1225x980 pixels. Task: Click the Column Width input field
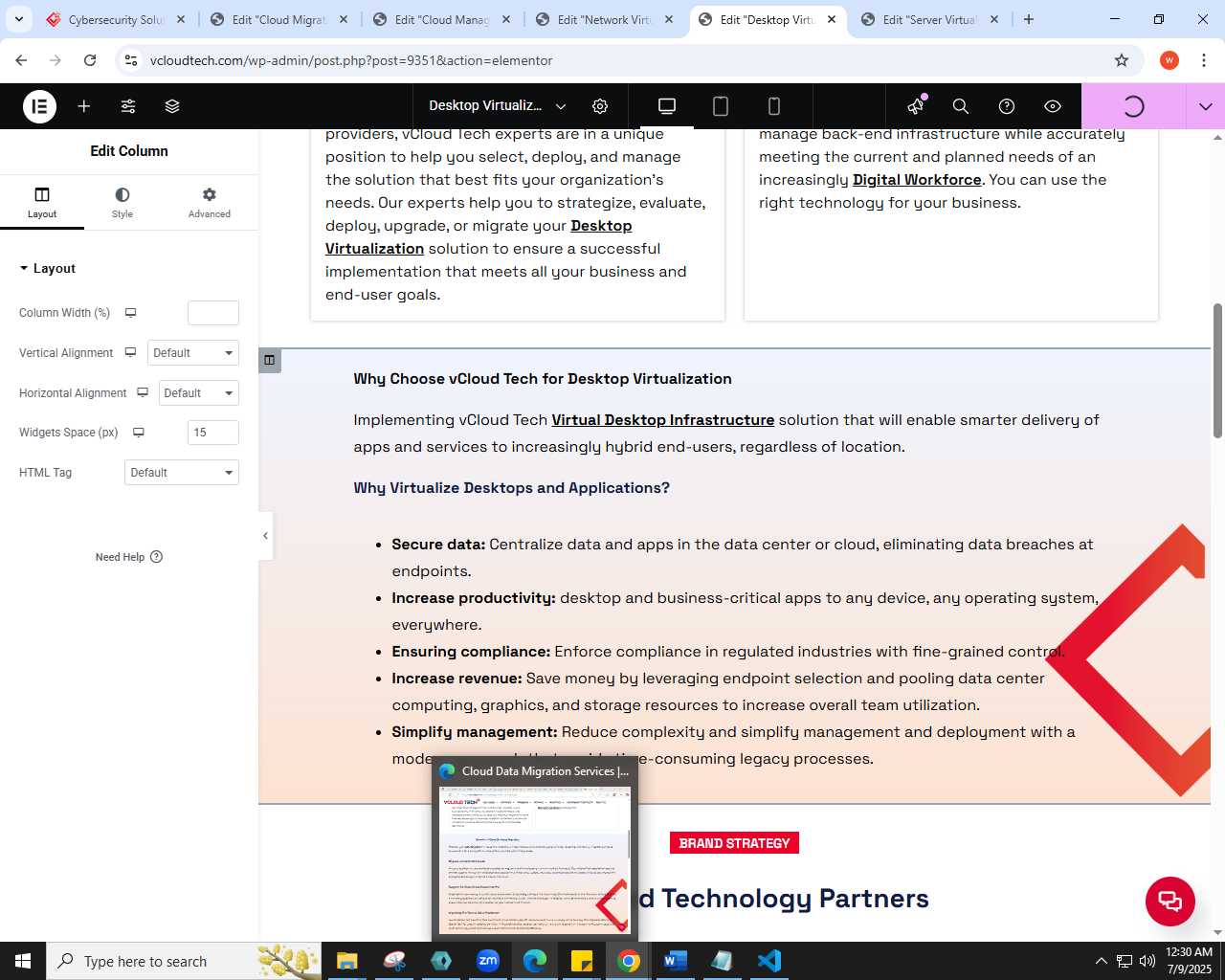[x=213, y=313]
